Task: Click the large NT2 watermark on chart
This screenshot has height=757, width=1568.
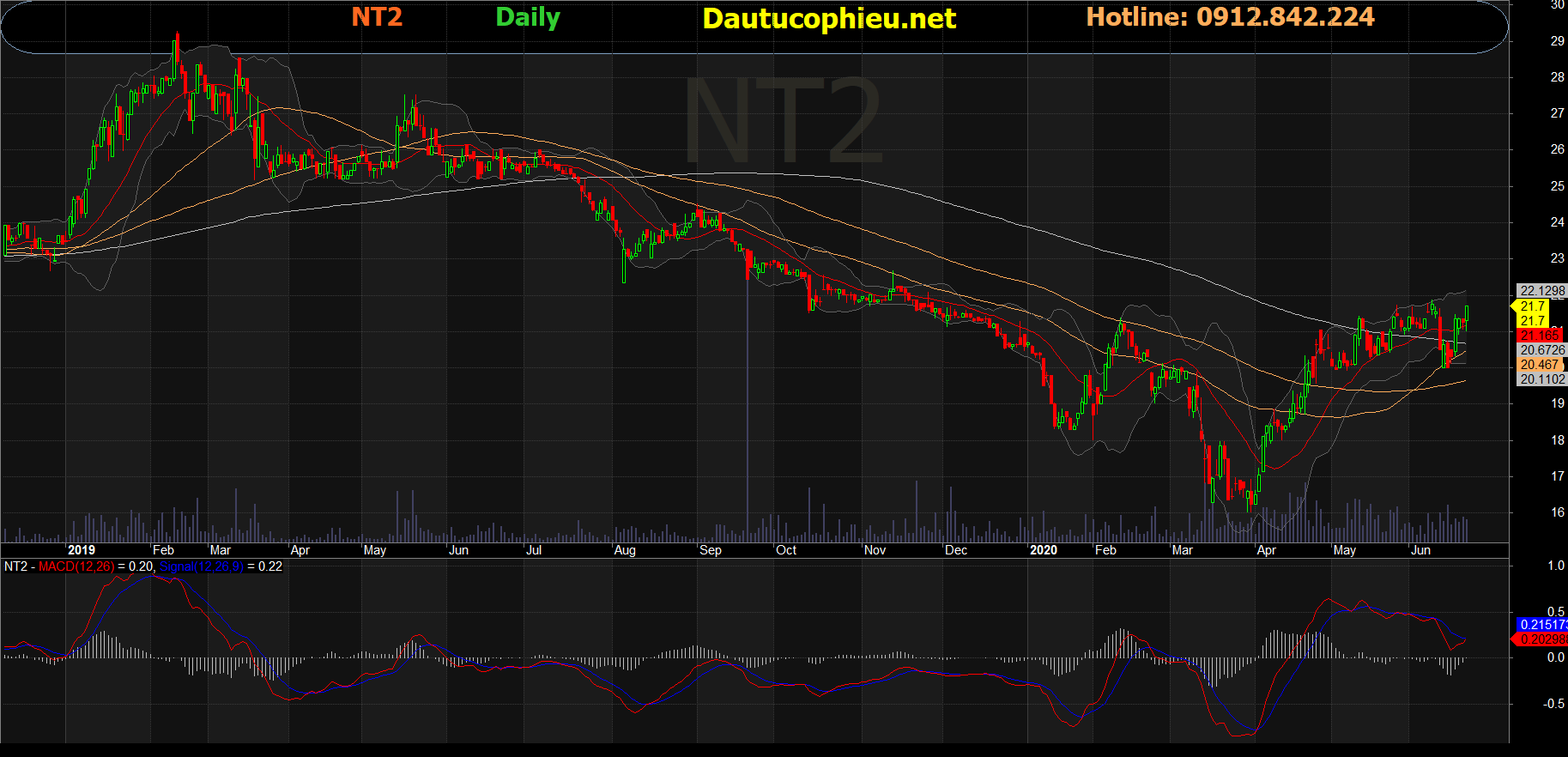Action: click(x=783, y=122)
